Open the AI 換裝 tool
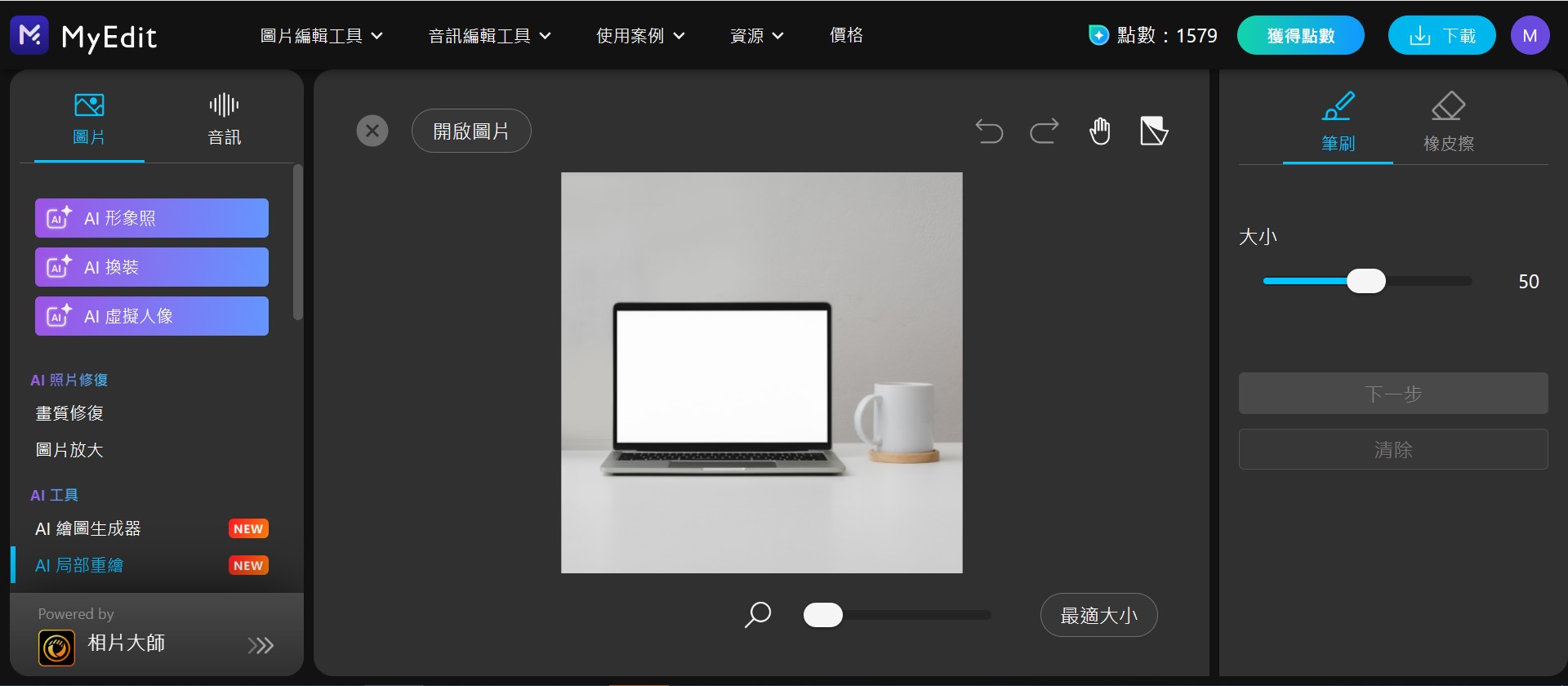 [x=152, y=267]
